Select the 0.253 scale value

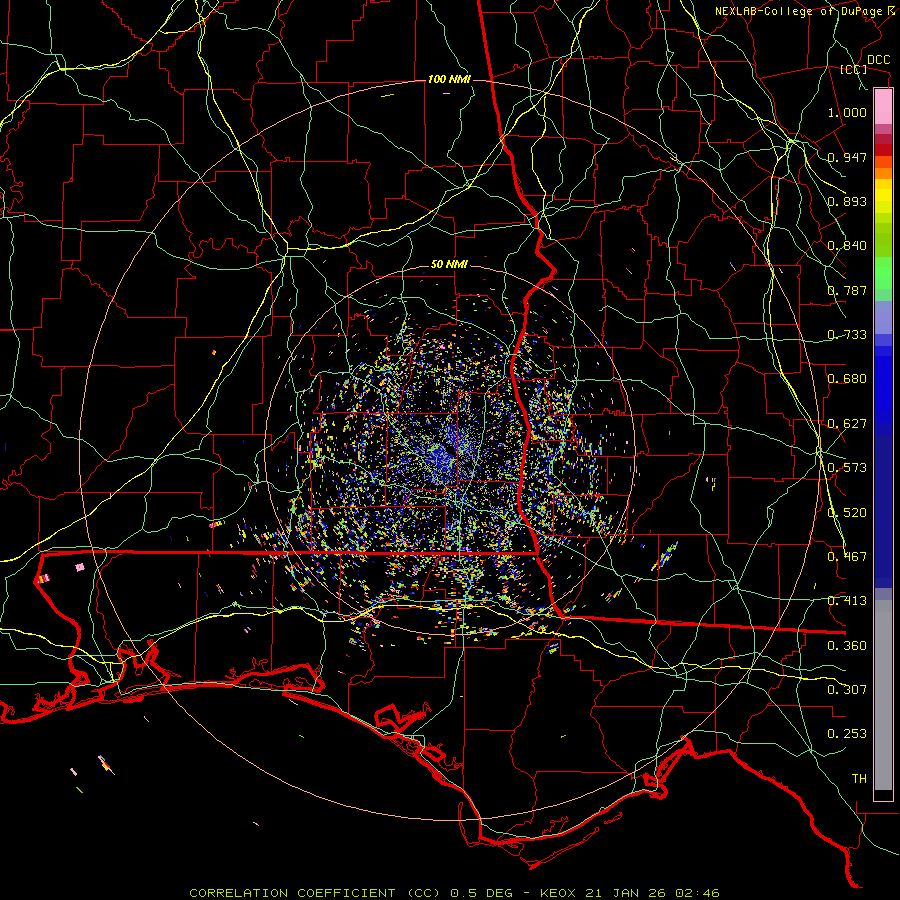coord(847,734)
